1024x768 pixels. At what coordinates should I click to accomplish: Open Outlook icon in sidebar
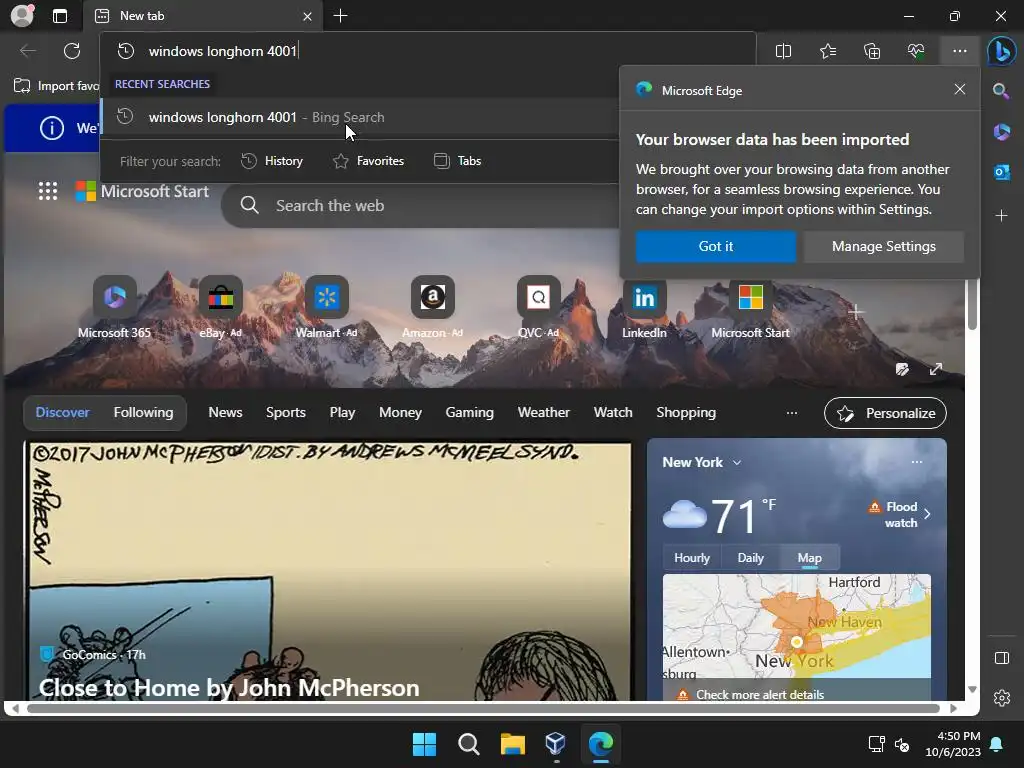pyautogui.click(x=1001, y=172)
